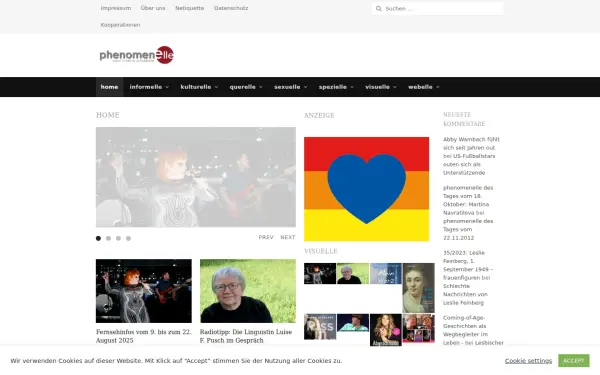Open the visuelle menu

coord(377,87)
